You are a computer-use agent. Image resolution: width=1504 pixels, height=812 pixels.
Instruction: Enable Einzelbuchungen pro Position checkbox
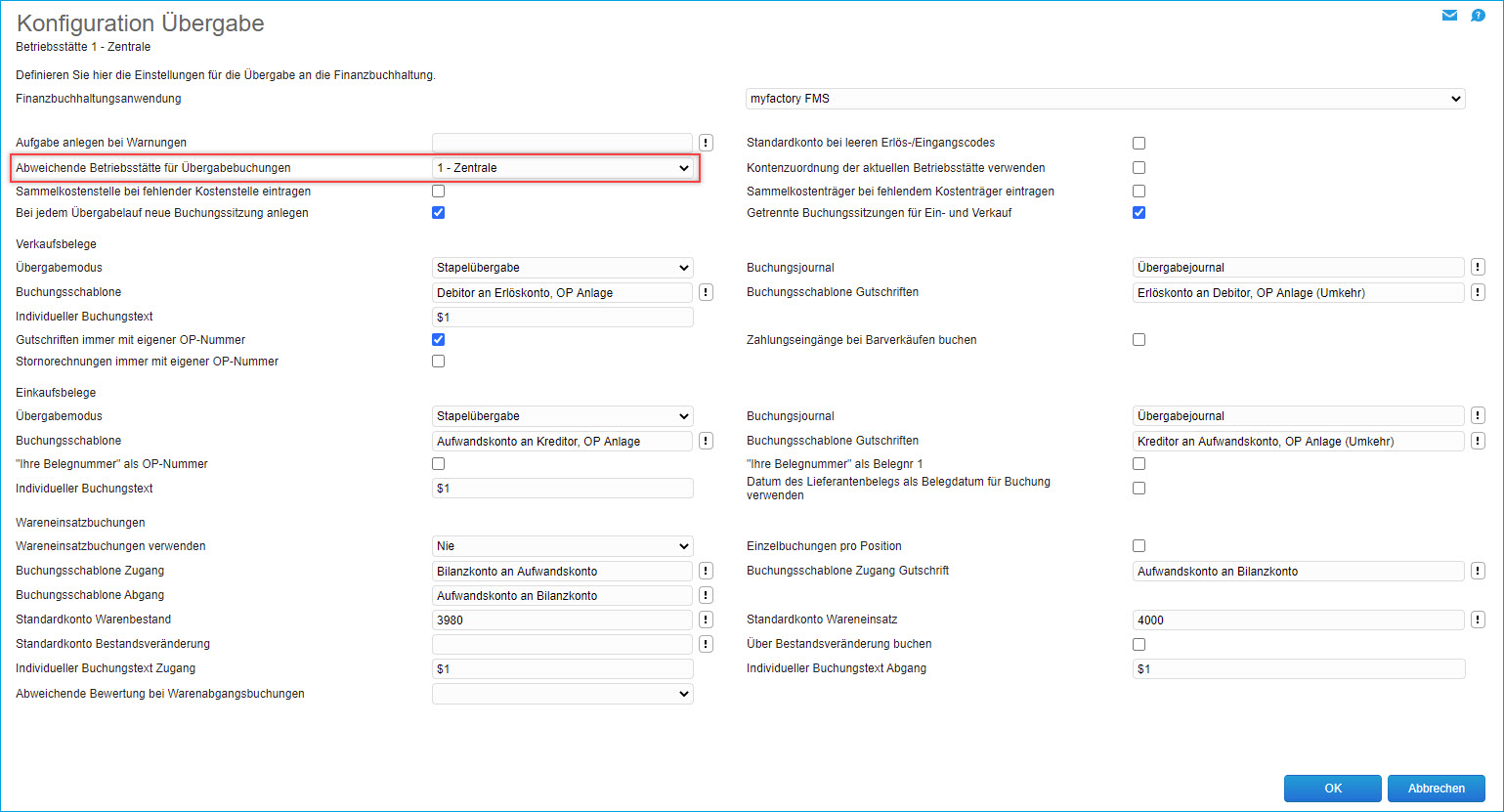click(1139, 546)
